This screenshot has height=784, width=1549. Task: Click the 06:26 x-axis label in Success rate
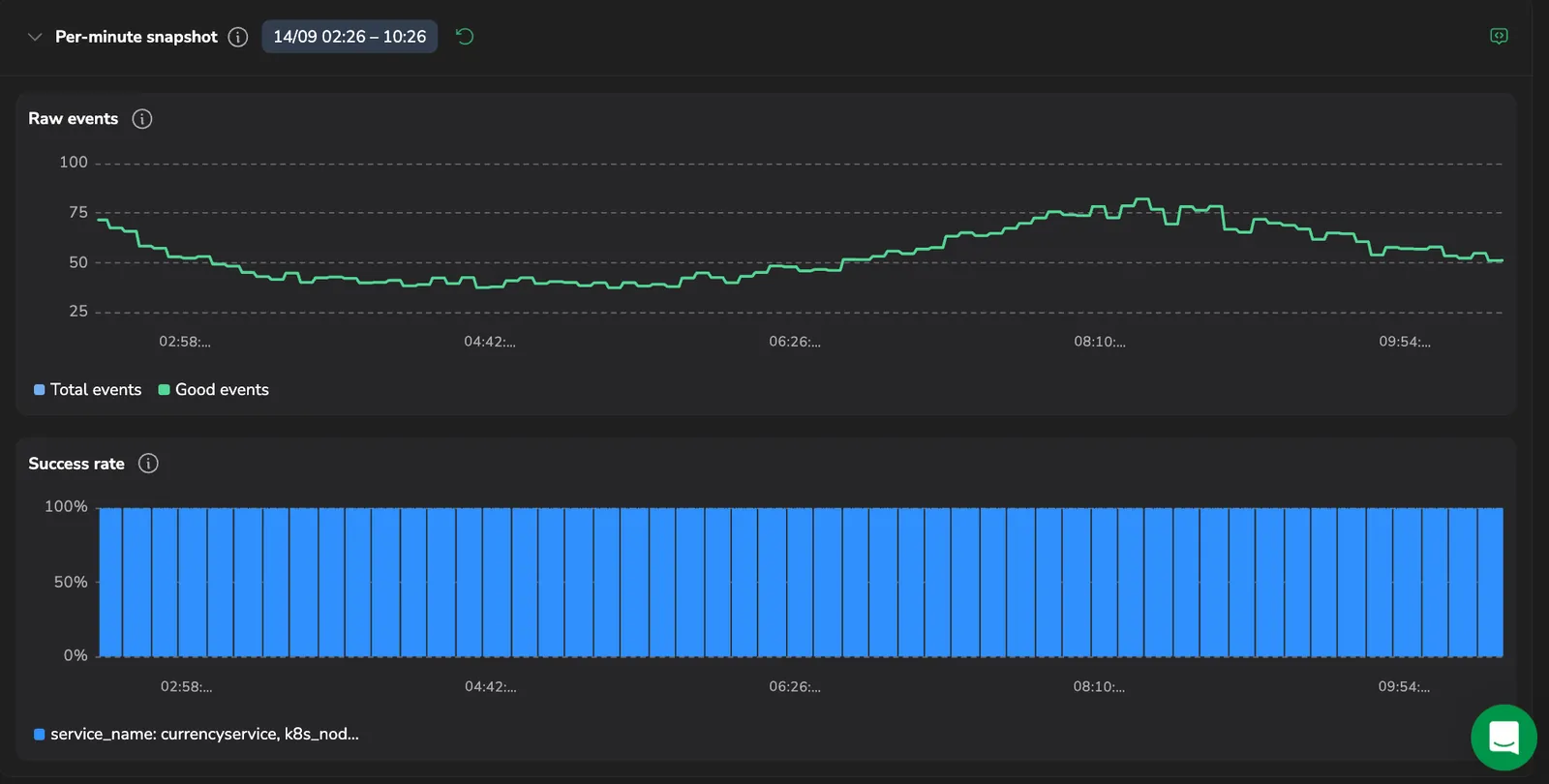(795, 687)
